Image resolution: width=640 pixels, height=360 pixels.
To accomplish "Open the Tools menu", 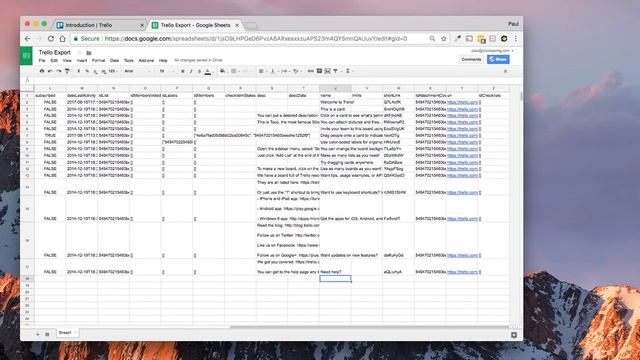I will point(129,60).
